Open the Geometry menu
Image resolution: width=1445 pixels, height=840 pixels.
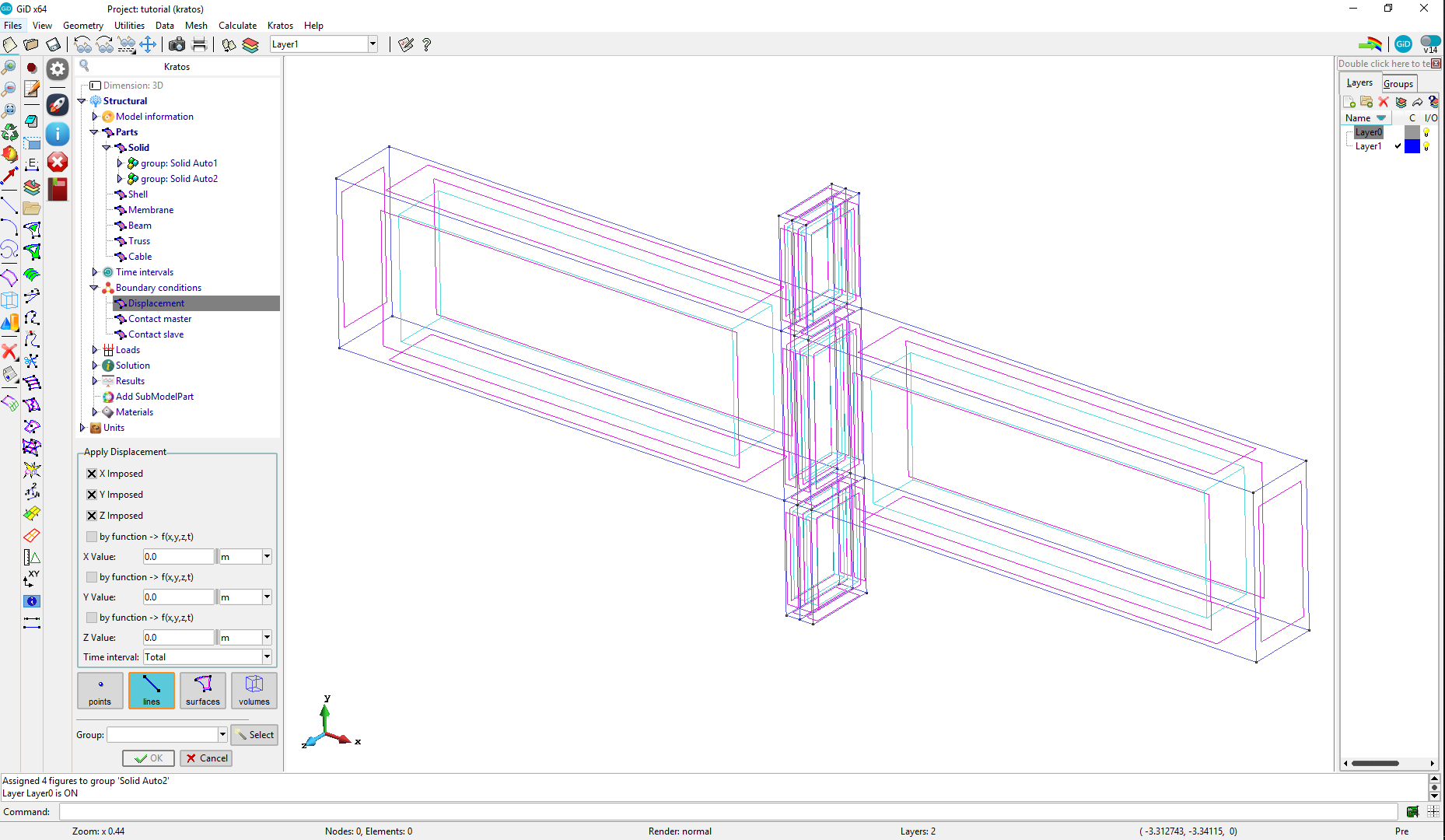(83, 26)
